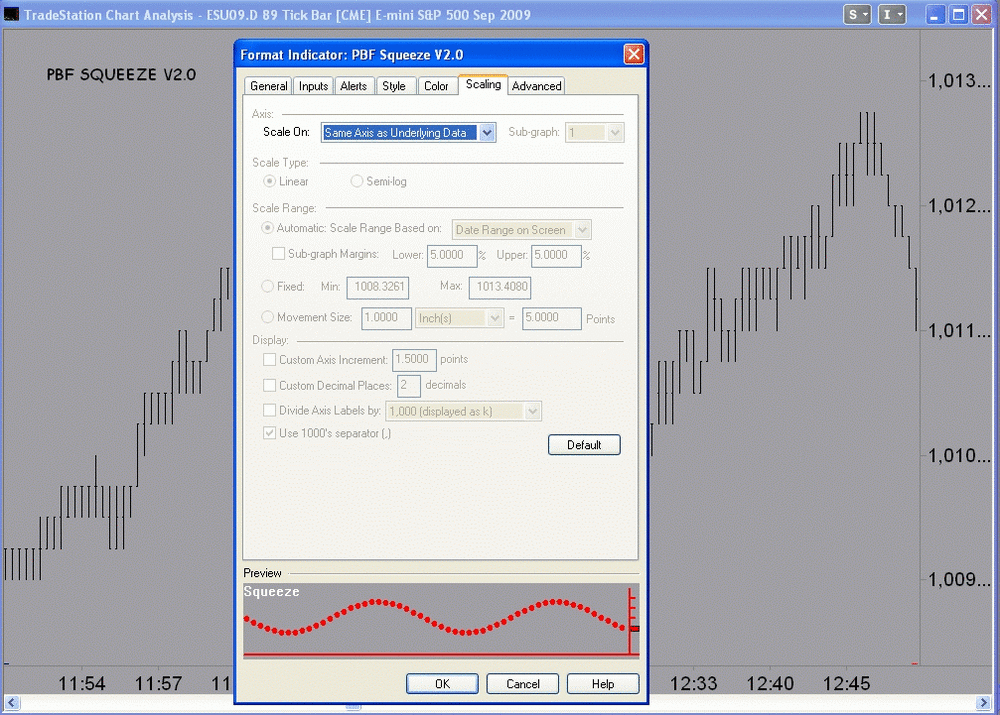Click the 1,011 price axis label
The image size is (1000, 715).
pos(959,330)
